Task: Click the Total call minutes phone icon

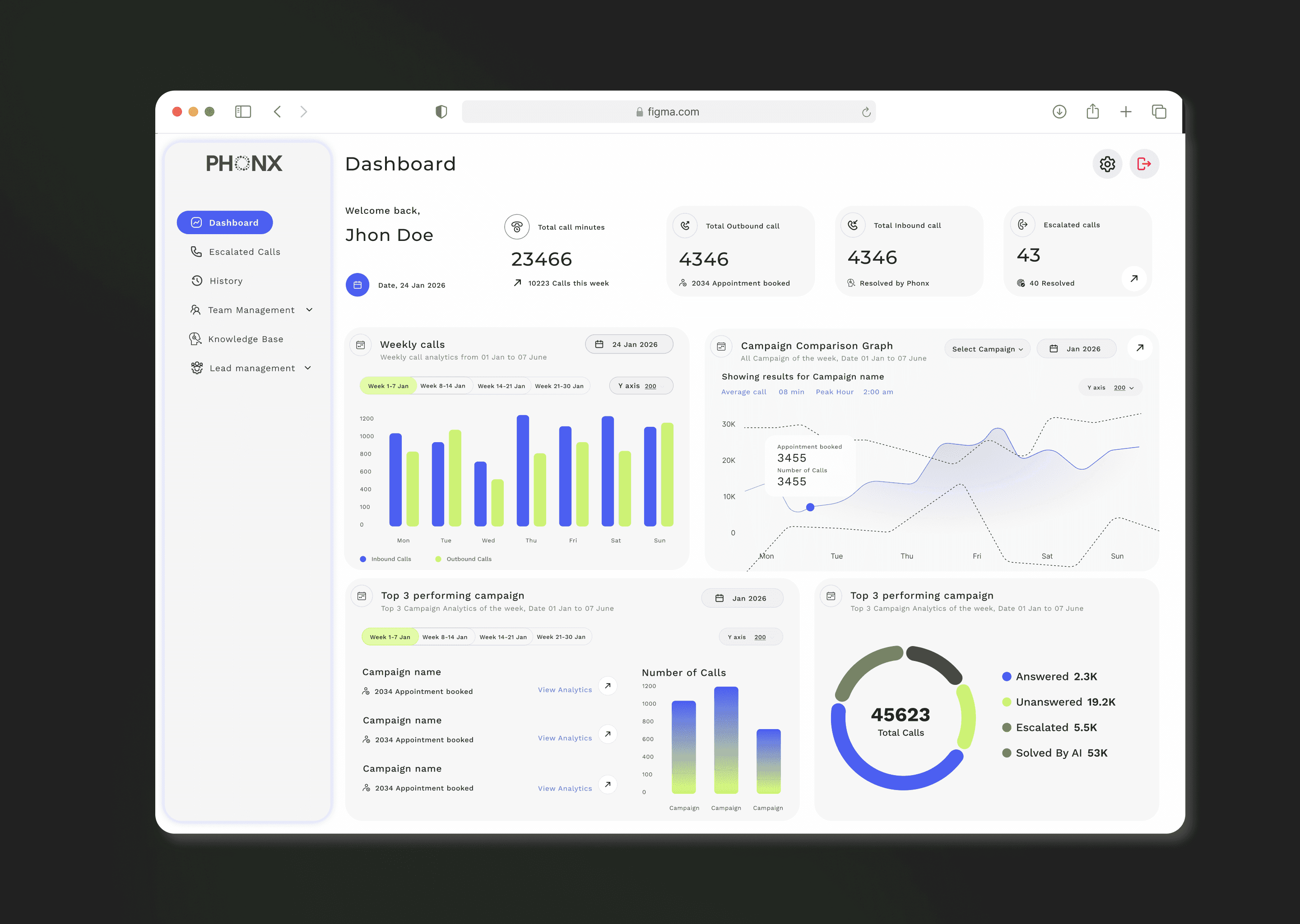Action: click(x=517, y=227)
